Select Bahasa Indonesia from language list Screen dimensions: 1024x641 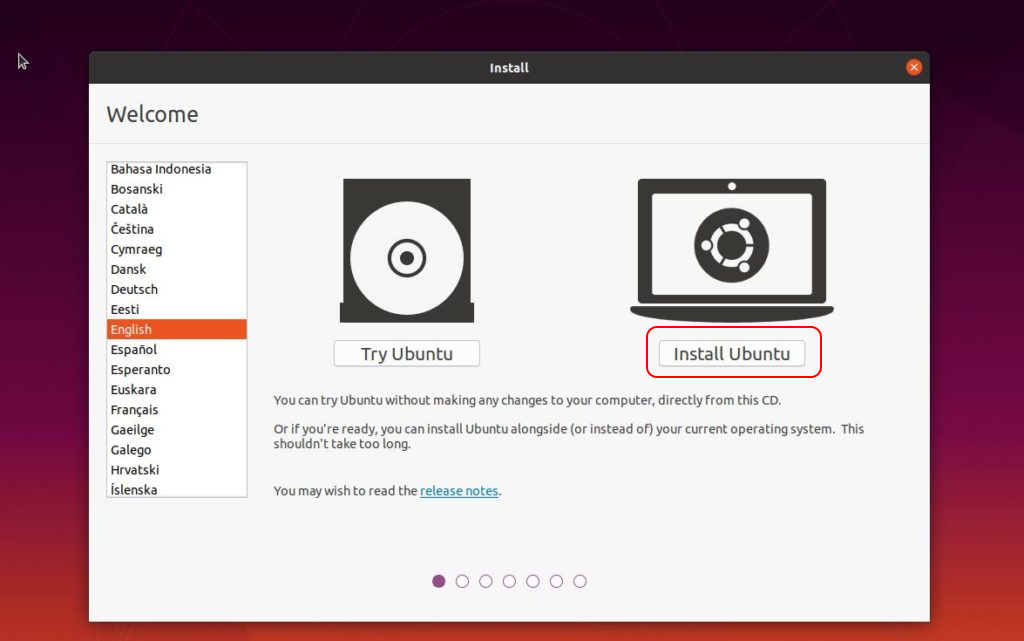(x=161, y=169)
